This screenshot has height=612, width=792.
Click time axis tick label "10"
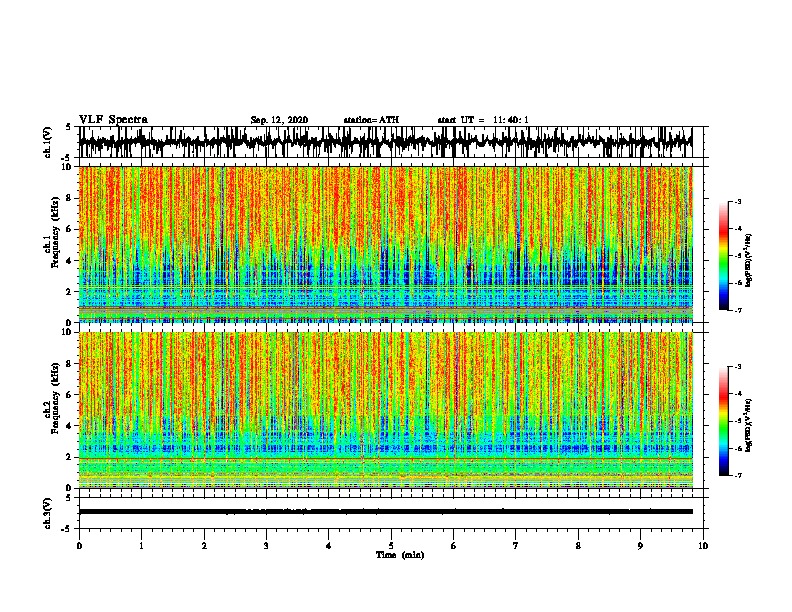pyautogui.click(x=703, y=546)
